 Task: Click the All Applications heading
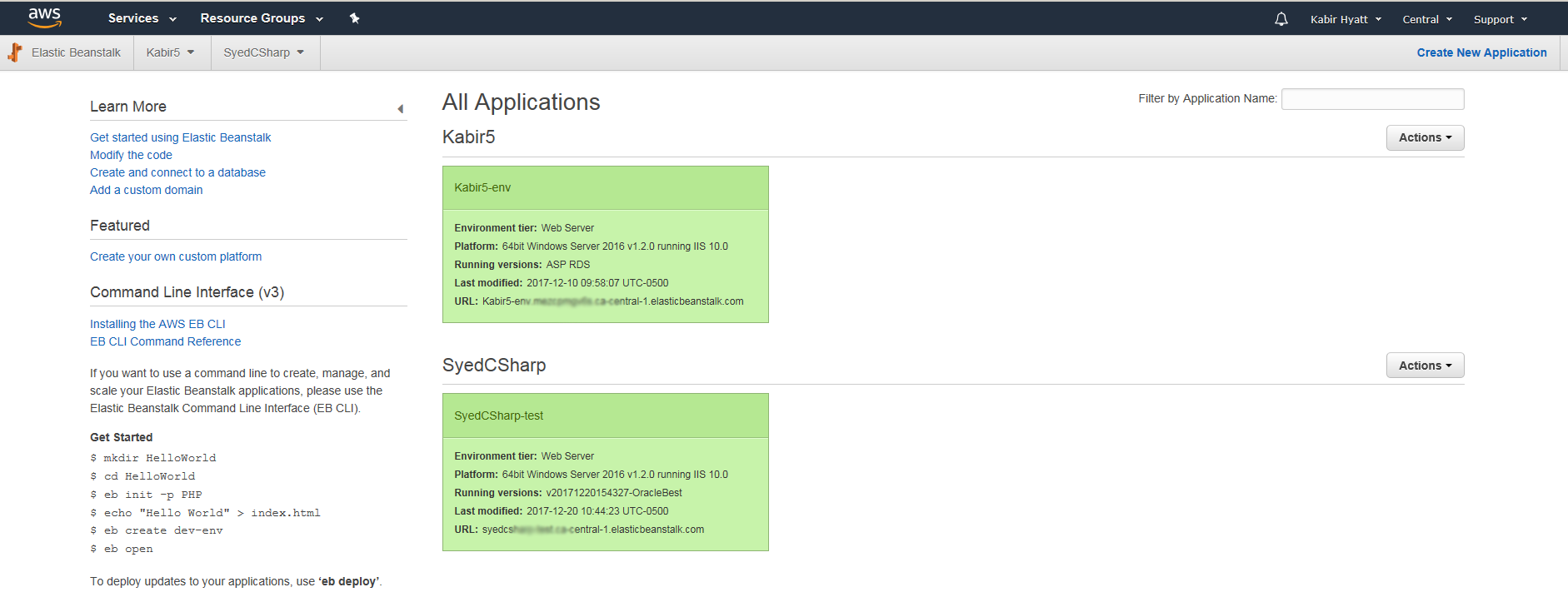tap(521, 102)
